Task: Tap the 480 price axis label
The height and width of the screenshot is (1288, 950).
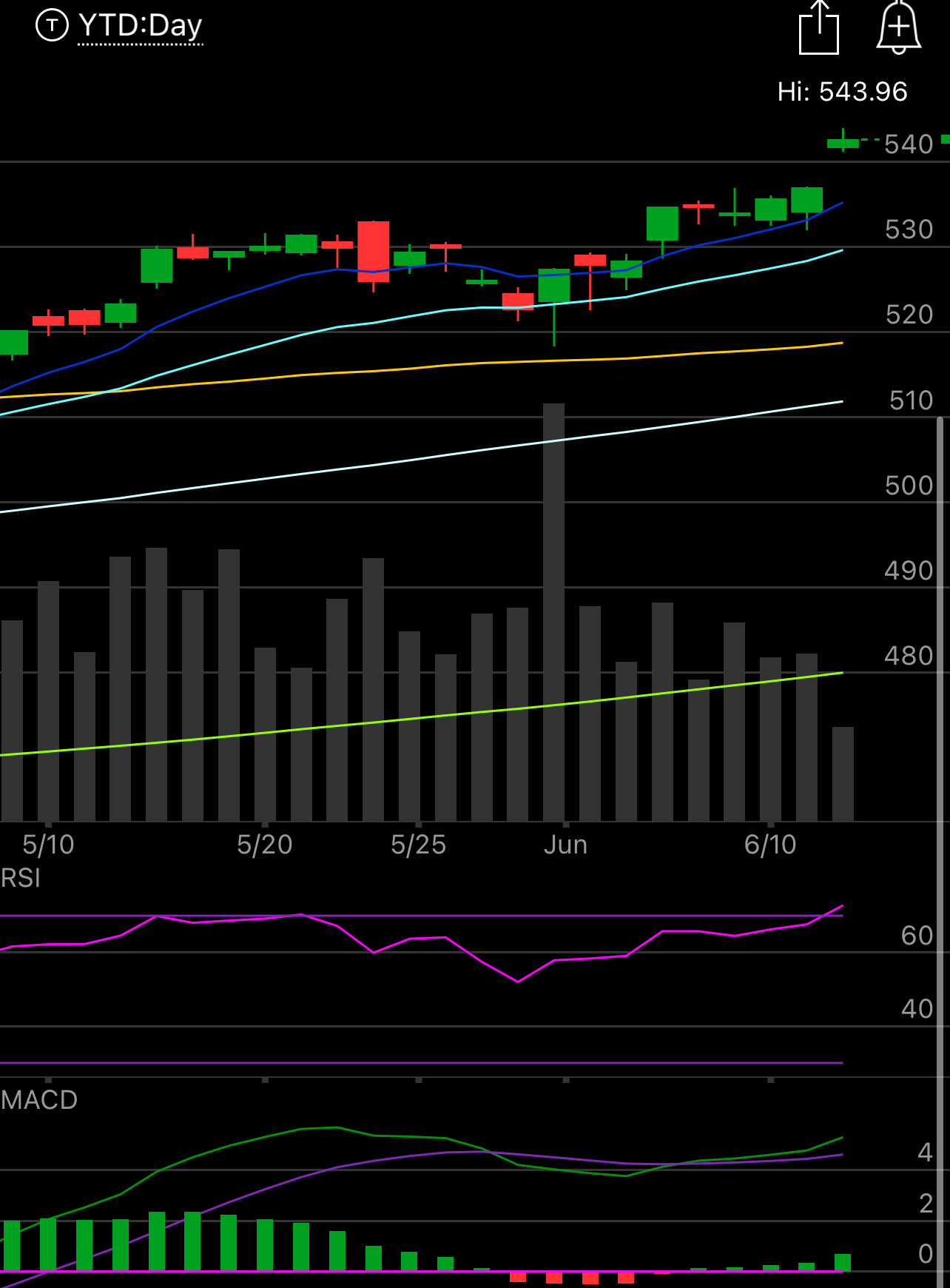Action: 909,656
